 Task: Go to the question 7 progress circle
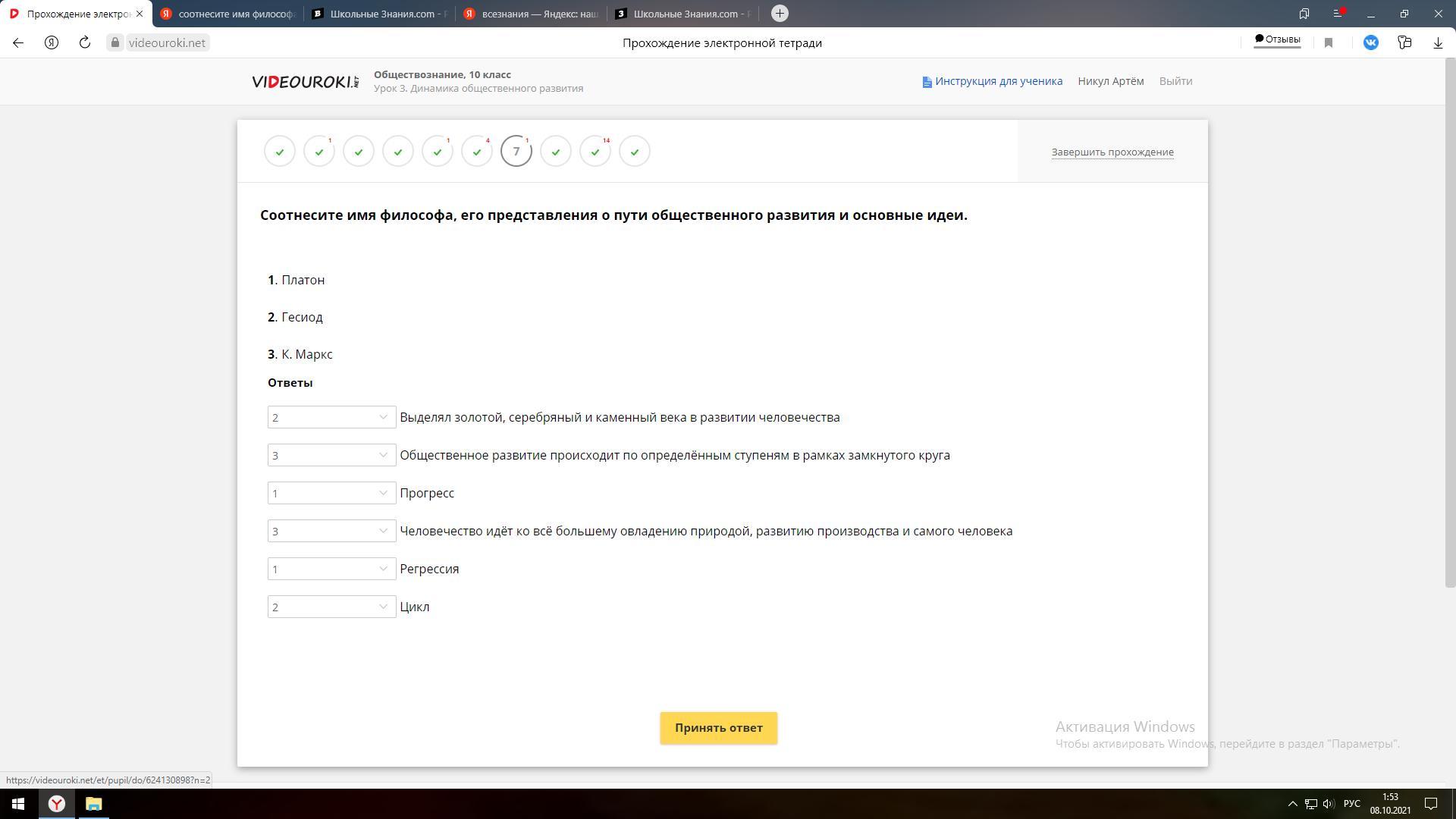tap(516, 151)
